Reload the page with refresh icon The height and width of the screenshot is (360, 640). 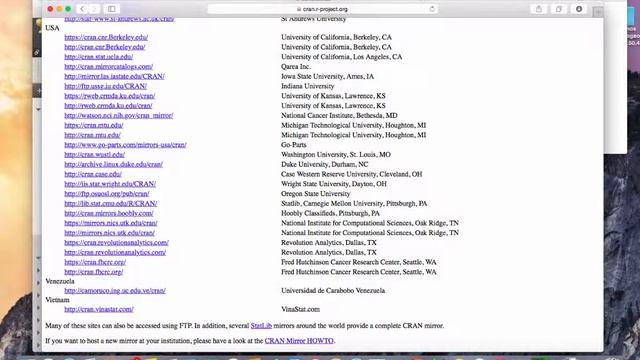432,9
